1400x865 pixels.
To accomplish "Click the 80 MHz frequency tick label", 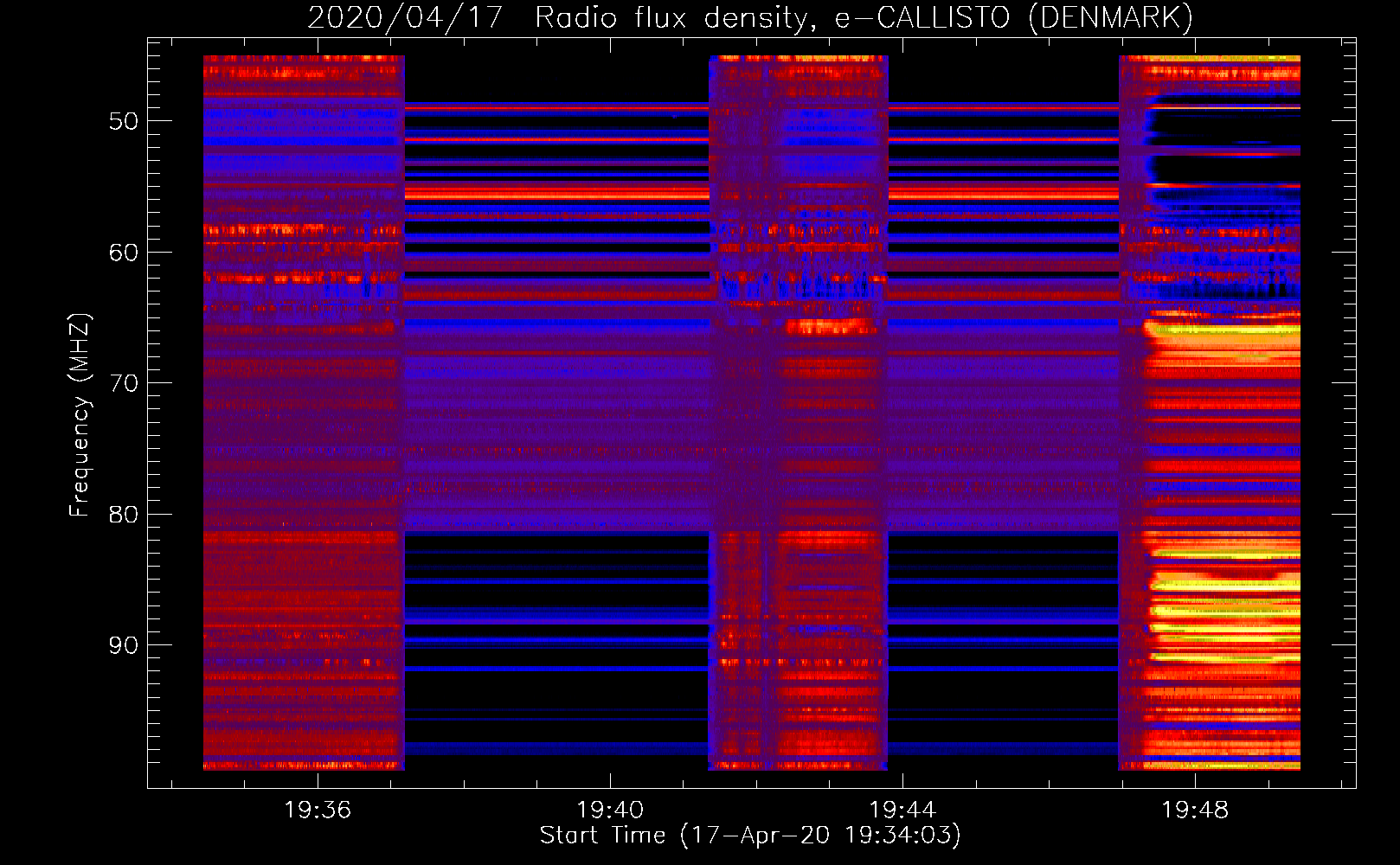I will (x=124, y=515).
